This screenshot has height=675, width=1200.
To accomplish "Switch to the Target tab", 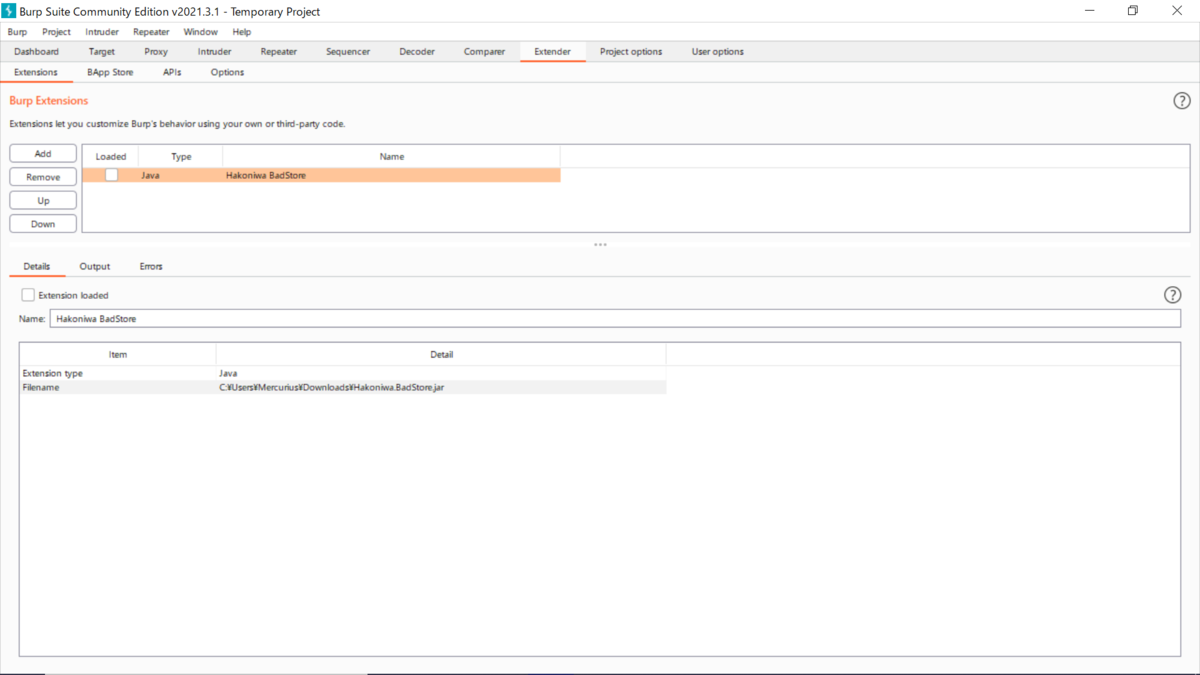I will pyautogui.click(x=101, y=51).
